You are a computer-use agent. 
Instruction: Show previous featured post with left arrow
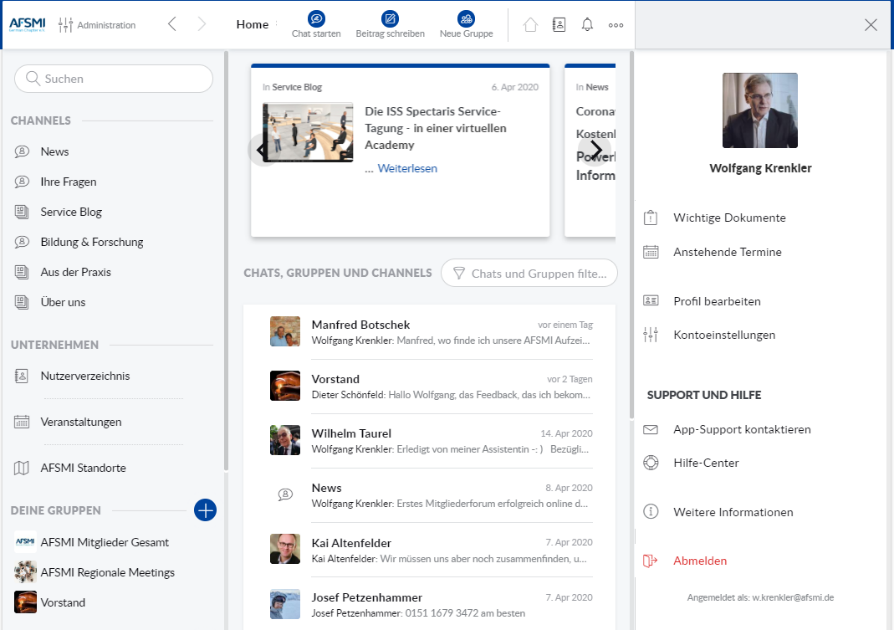(x=262, y=151)
